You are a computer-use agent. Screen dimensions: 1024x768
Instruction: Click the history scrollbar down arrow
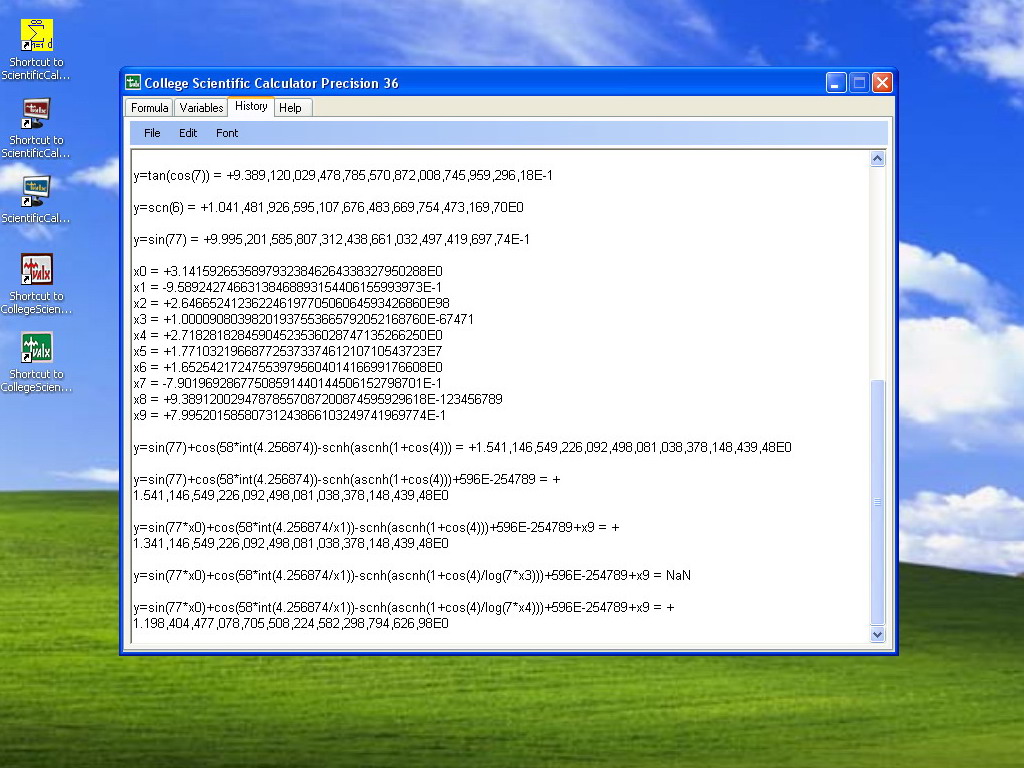[x=878, y=634]
